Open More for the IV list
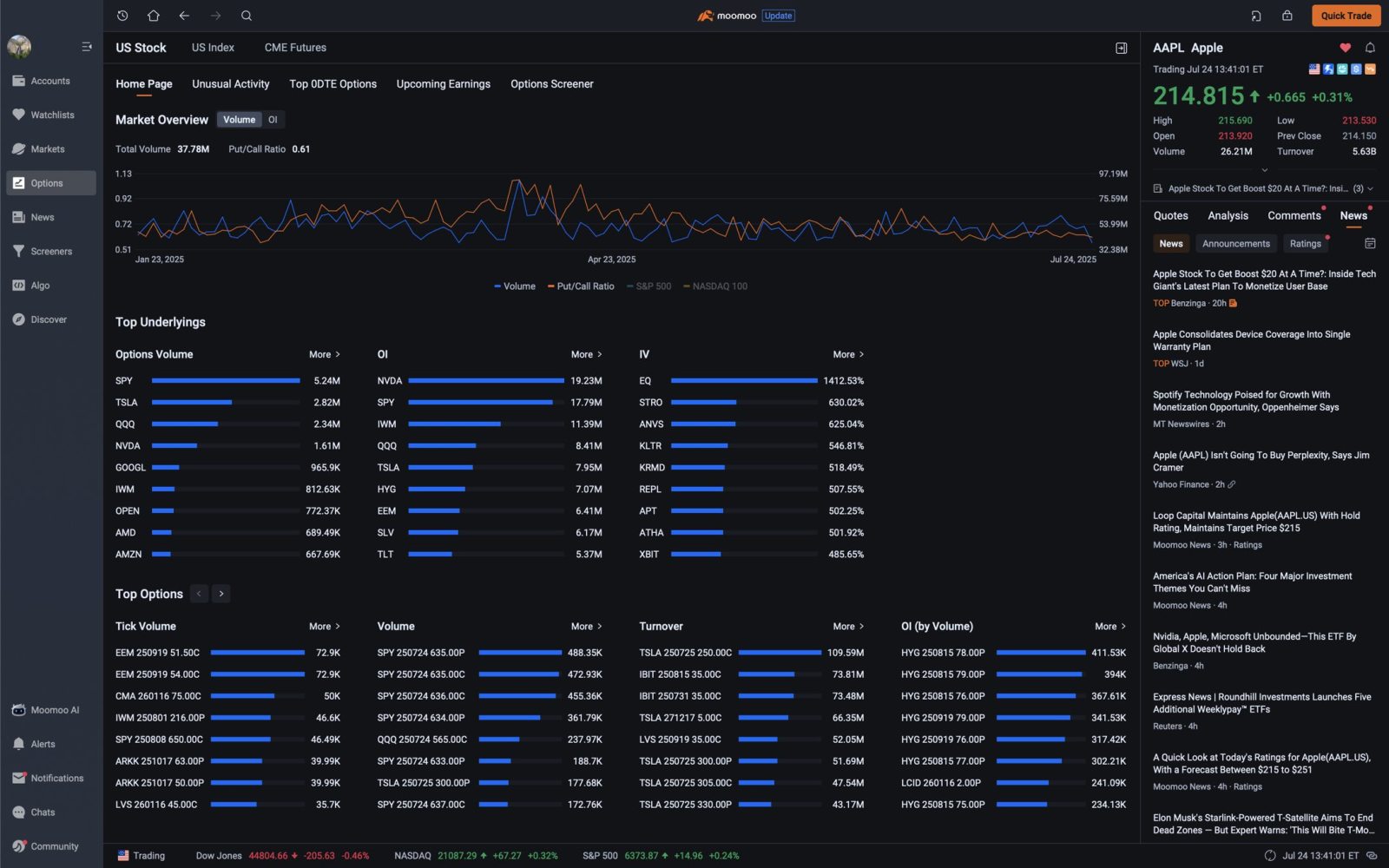Image resolution: width=1389 pixels, height=868 pixels. [848, 354]
